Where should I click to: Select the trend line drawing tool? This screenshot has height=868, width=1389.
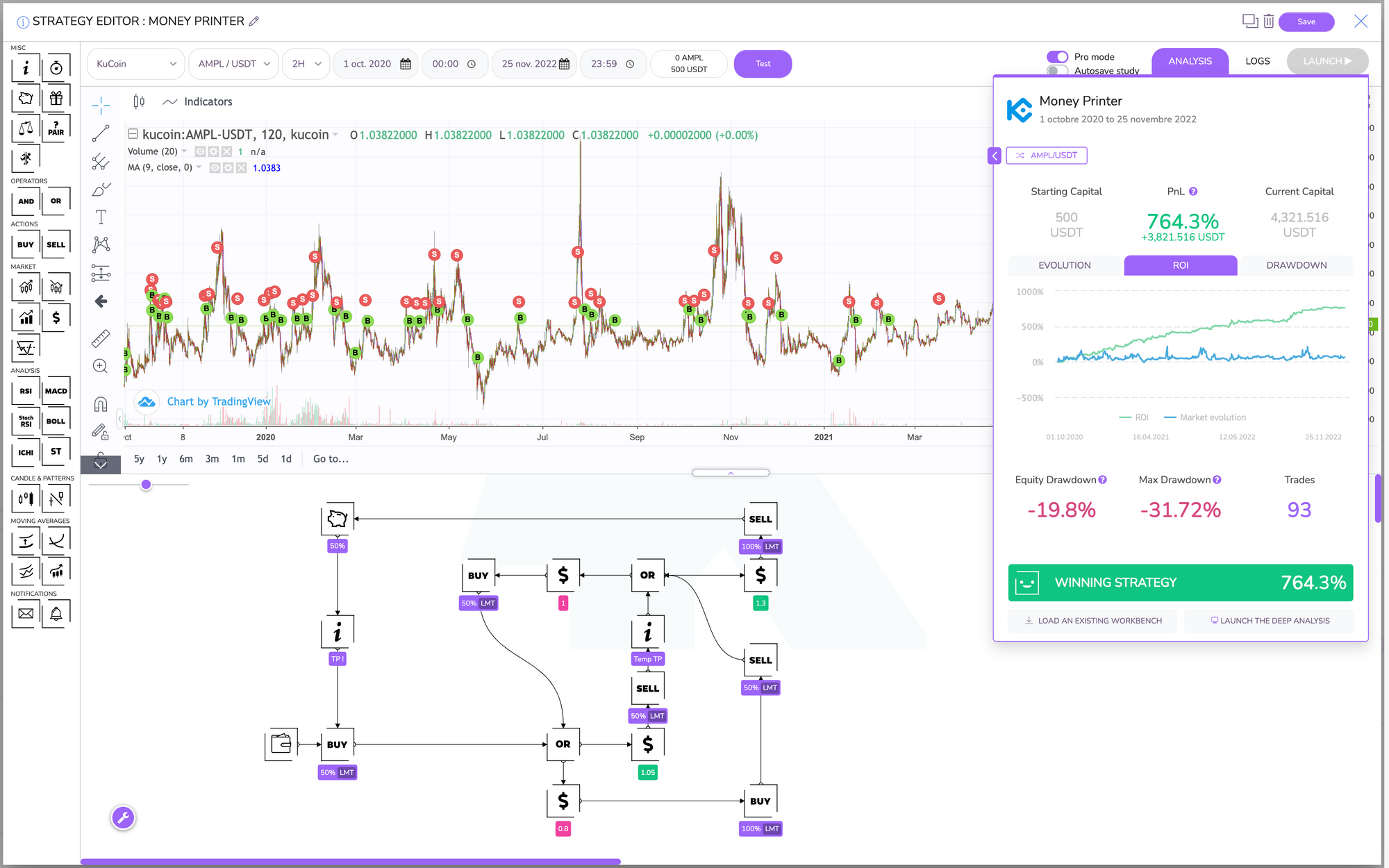(101, 133)
